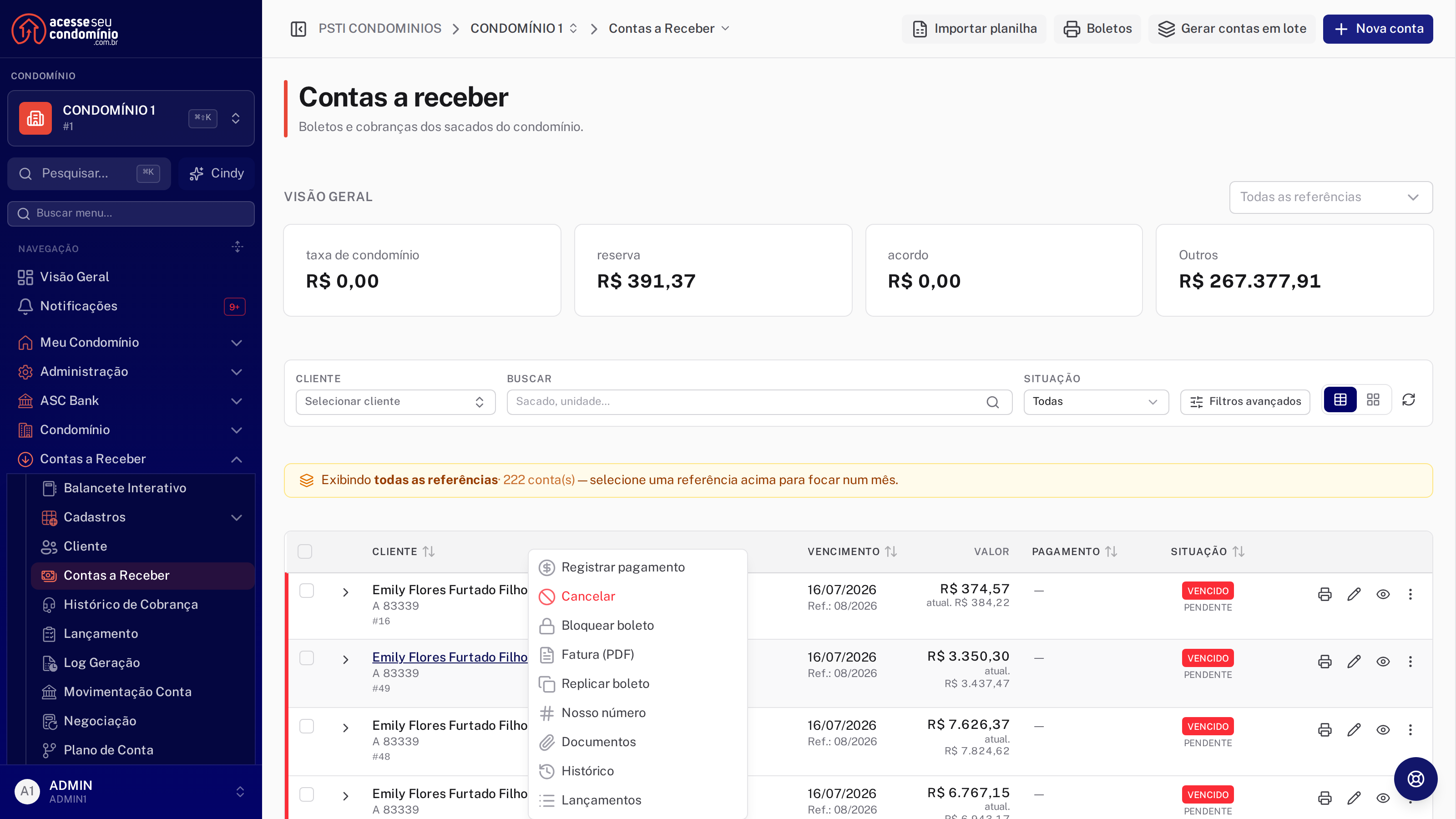Edit the R$ 7.626,37 account
Viewport: 1456px width, 819px height.
[x=1354, y=730]
